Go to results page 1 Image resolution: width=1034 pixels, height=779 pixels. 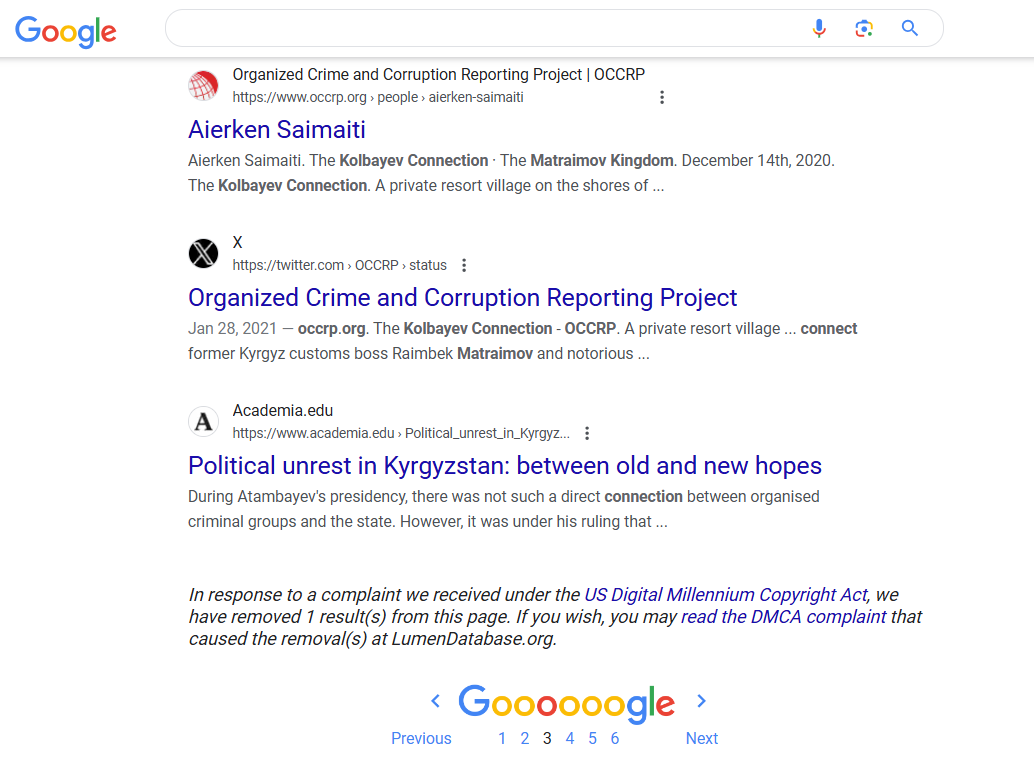coord(502,739)
